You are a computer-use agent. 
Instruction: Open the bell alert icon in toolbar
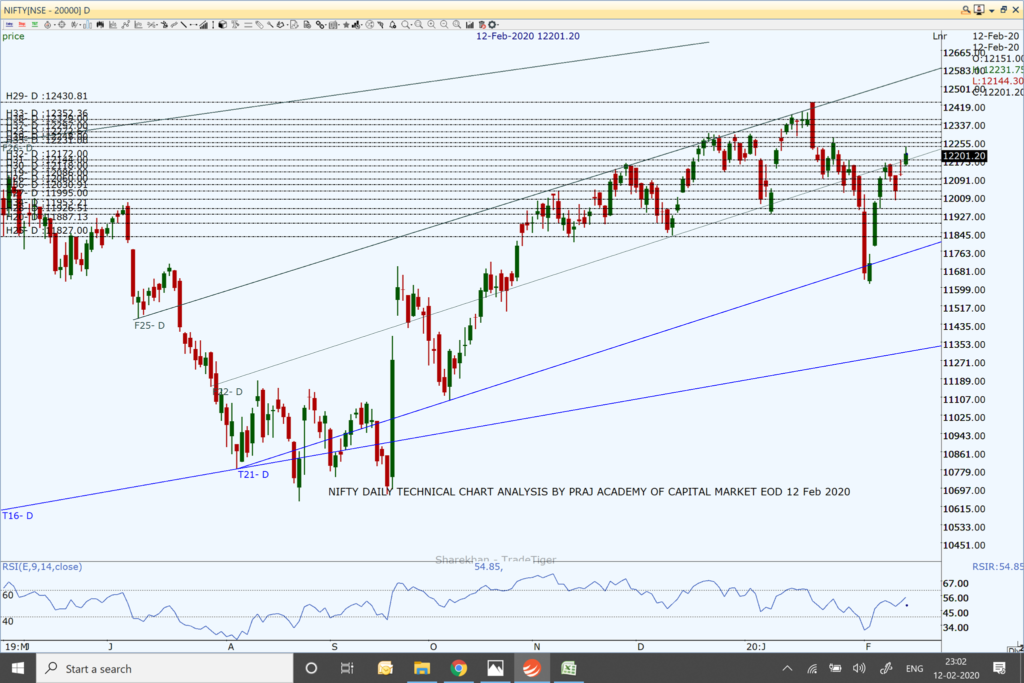point(392,25)
